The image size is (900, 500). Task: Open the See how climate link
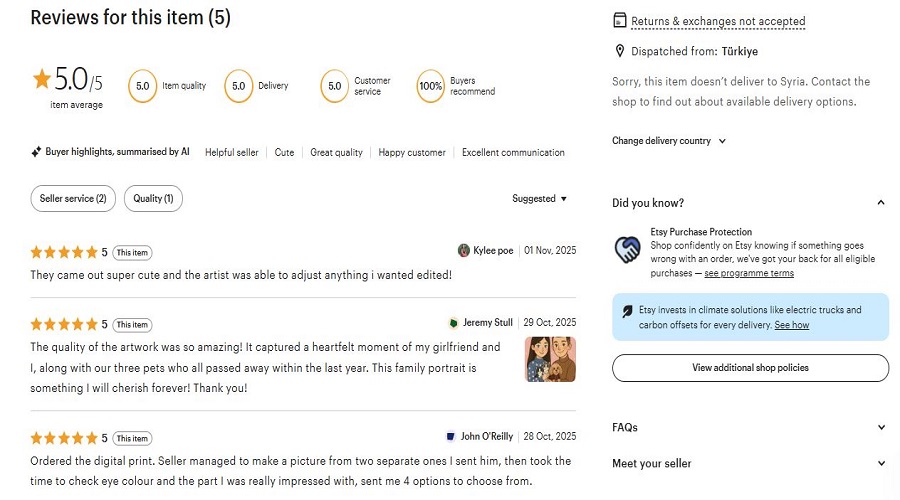coord(791,325)
